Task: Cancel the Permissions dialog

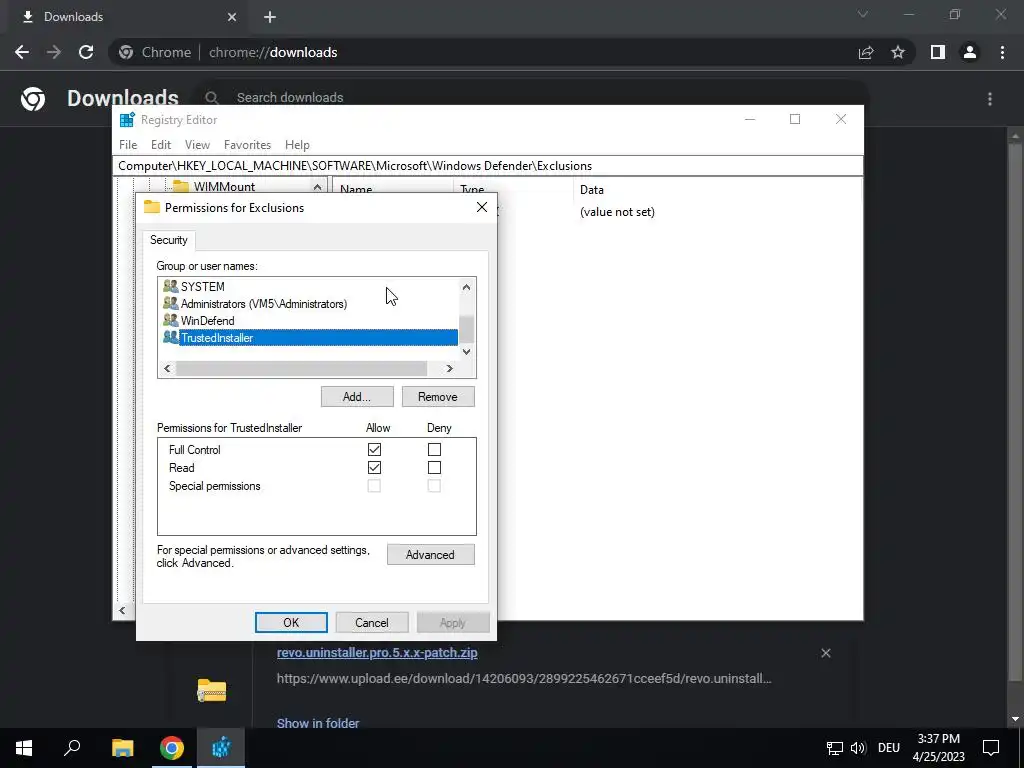Action: (x=372, y=623)
